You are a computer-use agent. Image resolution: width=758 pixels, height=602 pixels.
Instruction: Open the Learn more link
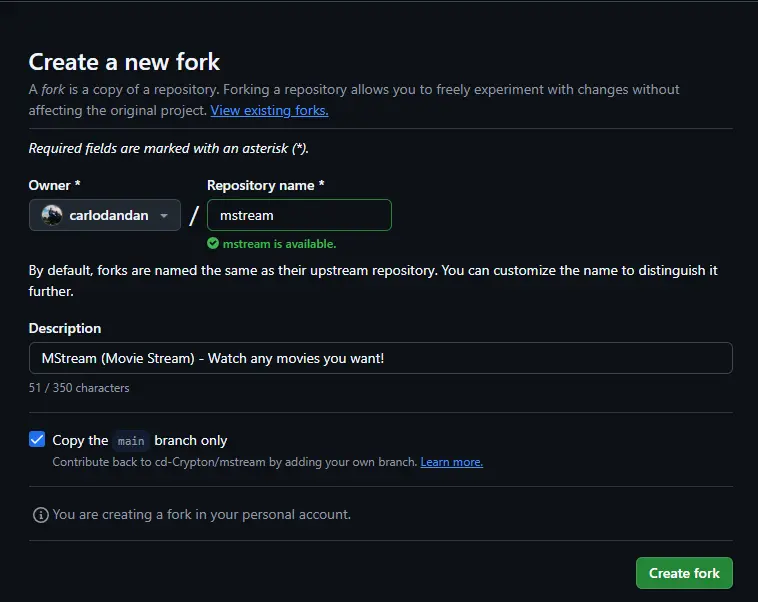click(x=452, y=462)
